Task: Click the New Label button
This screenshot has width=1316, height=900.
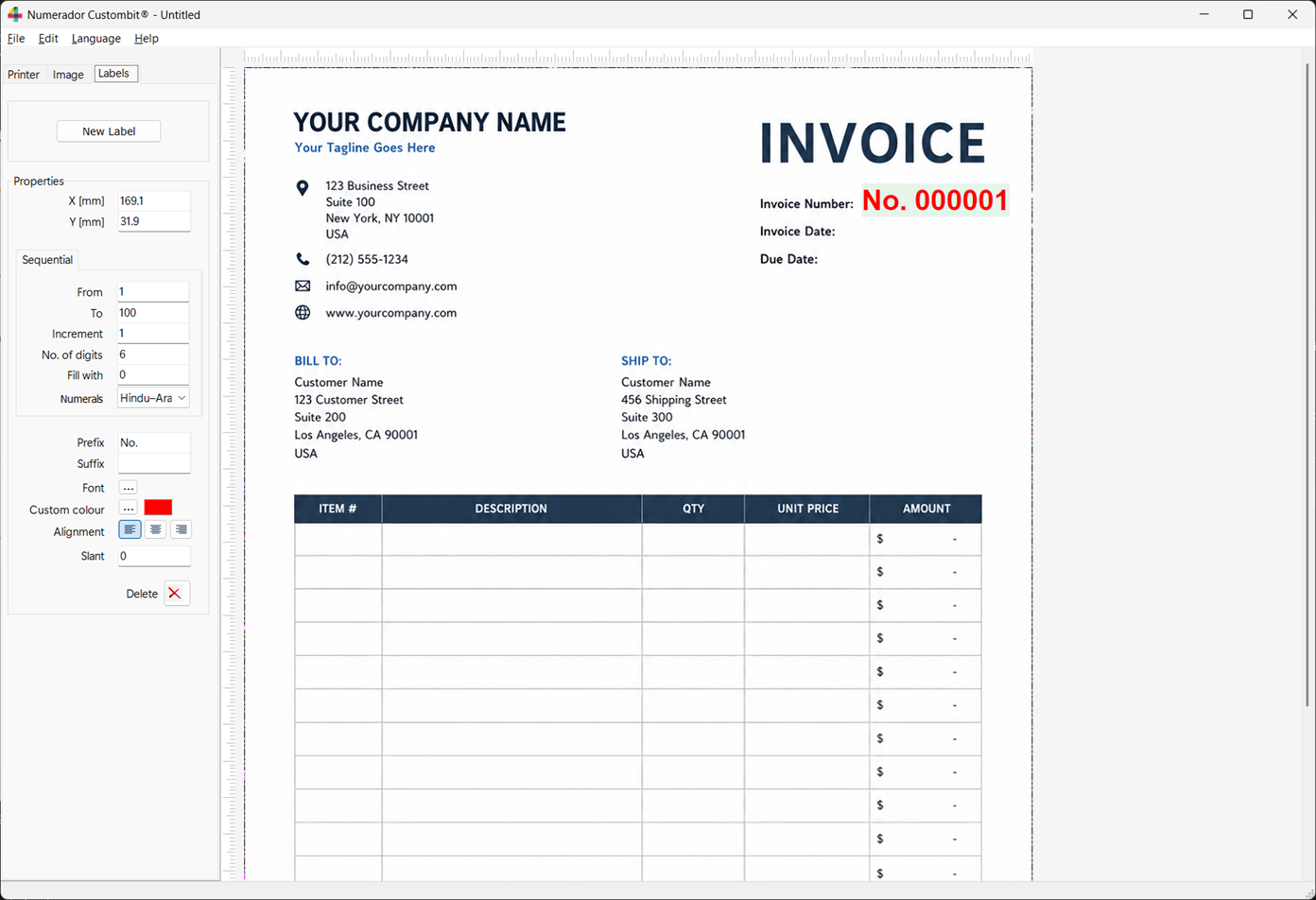Action: pyautogui.click(x=109, y=131)
